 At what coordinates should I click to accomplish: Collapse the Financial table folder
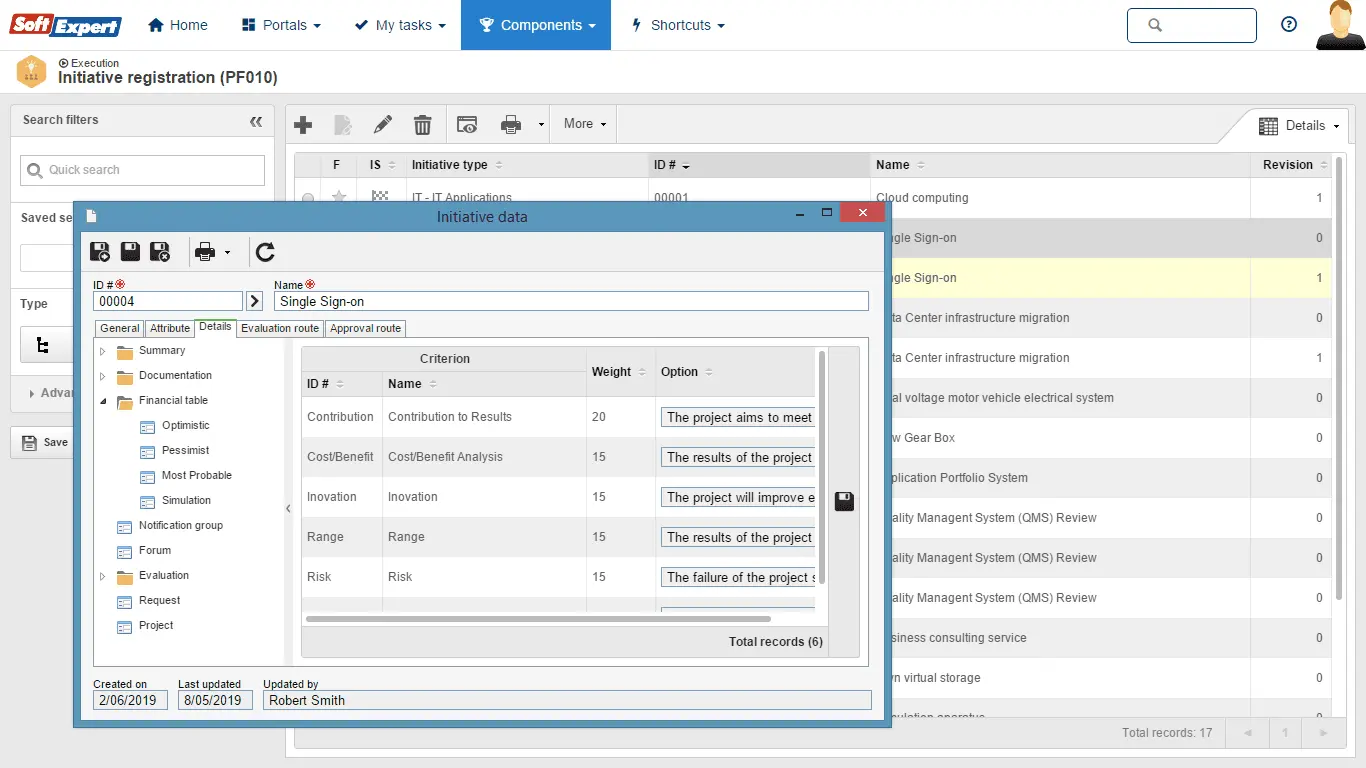pyautogui.click(x=103, y=401)
